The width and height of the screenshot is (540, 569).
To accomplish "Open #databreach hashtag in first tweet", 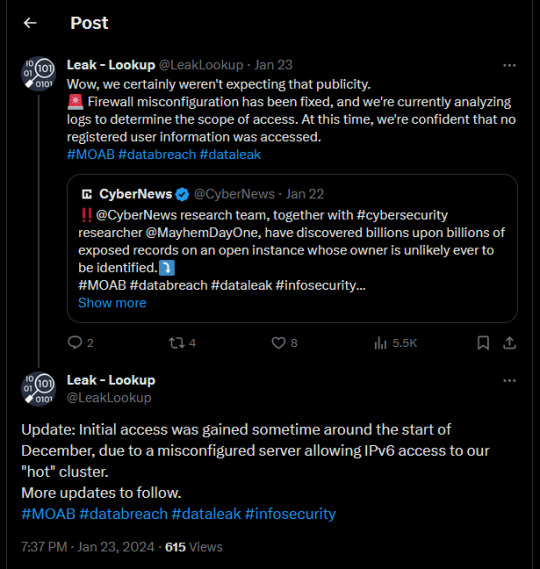I will coord(157,155).
